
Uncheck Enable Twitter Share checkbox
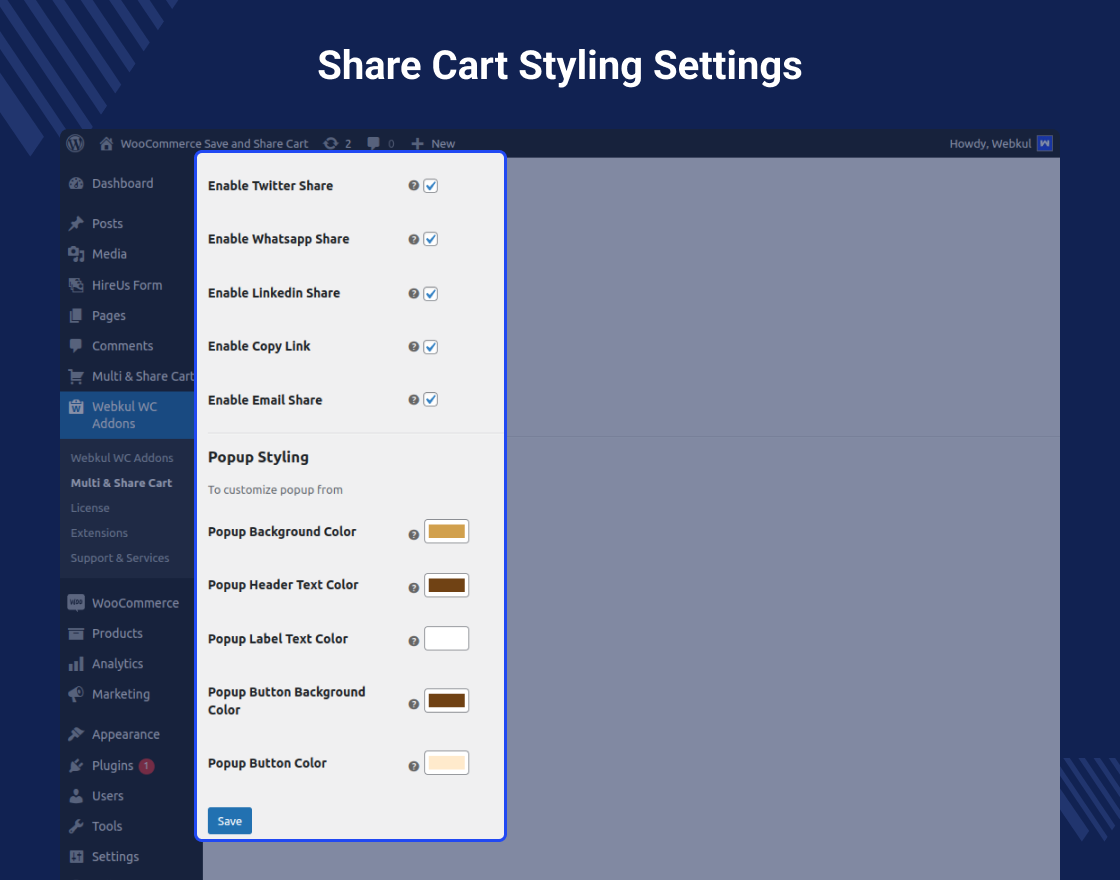[431, 186]
